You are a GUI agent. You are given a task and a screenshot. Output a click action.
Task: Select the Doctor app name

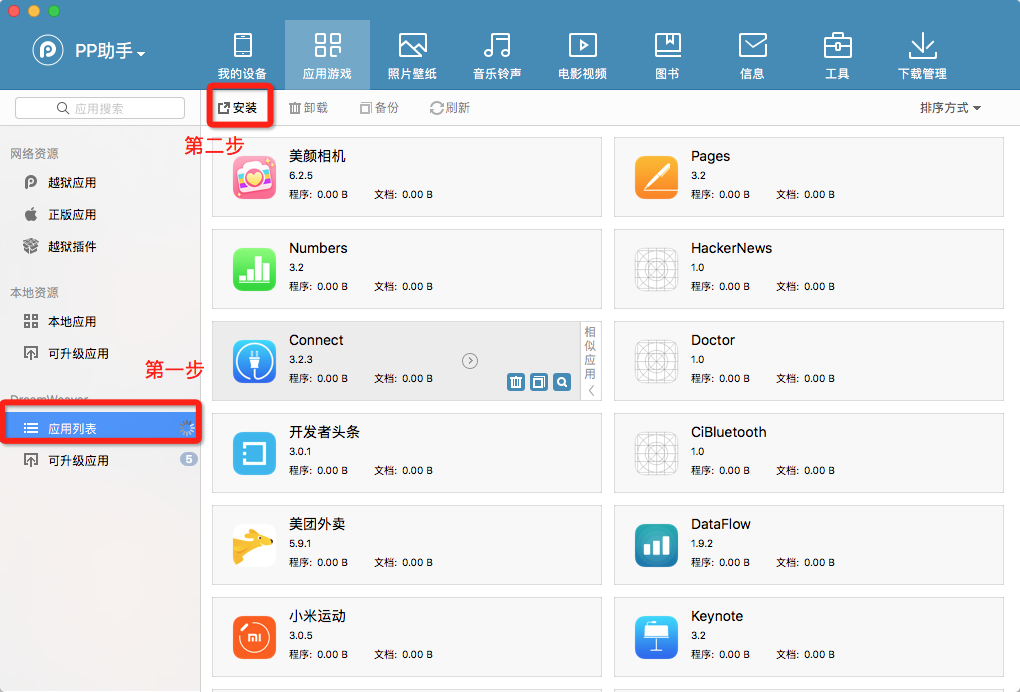(713, 340)
